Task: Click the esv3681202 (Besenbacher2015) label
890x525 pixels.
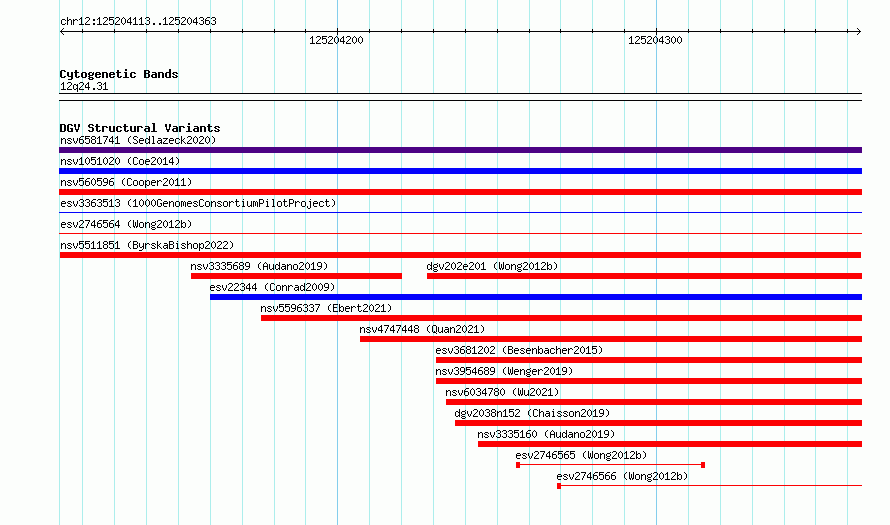Action: (x=519, y=350)
